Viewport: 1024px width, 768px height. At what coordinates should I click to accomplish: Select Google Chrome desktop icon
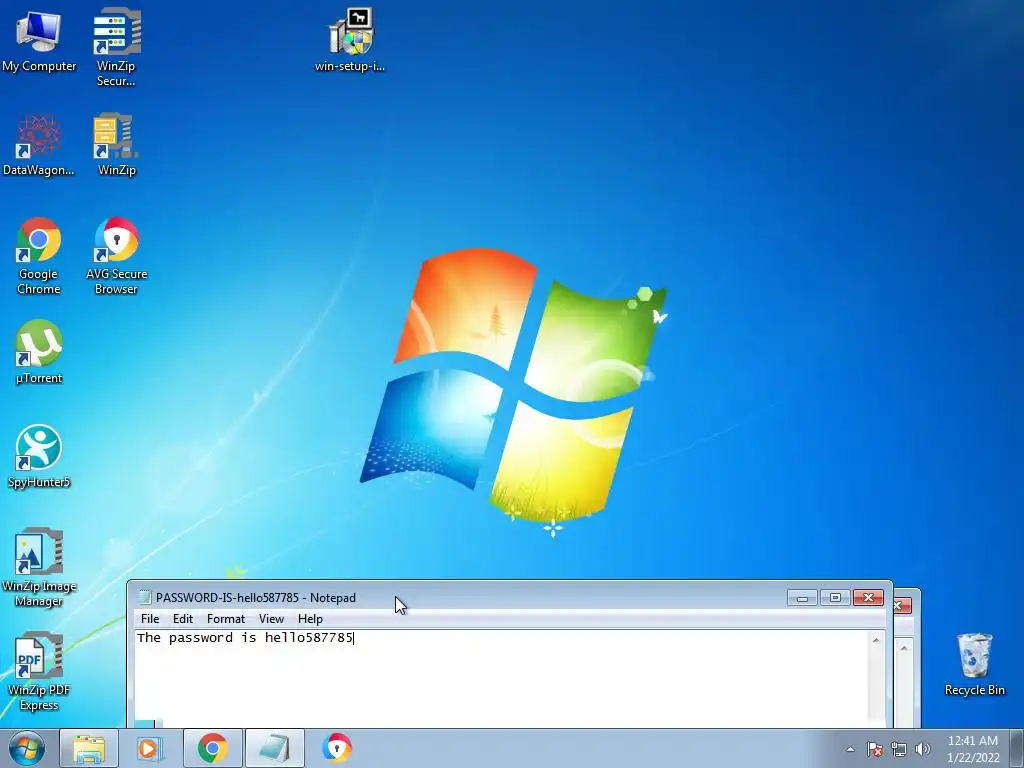click(x=39, y=256)
